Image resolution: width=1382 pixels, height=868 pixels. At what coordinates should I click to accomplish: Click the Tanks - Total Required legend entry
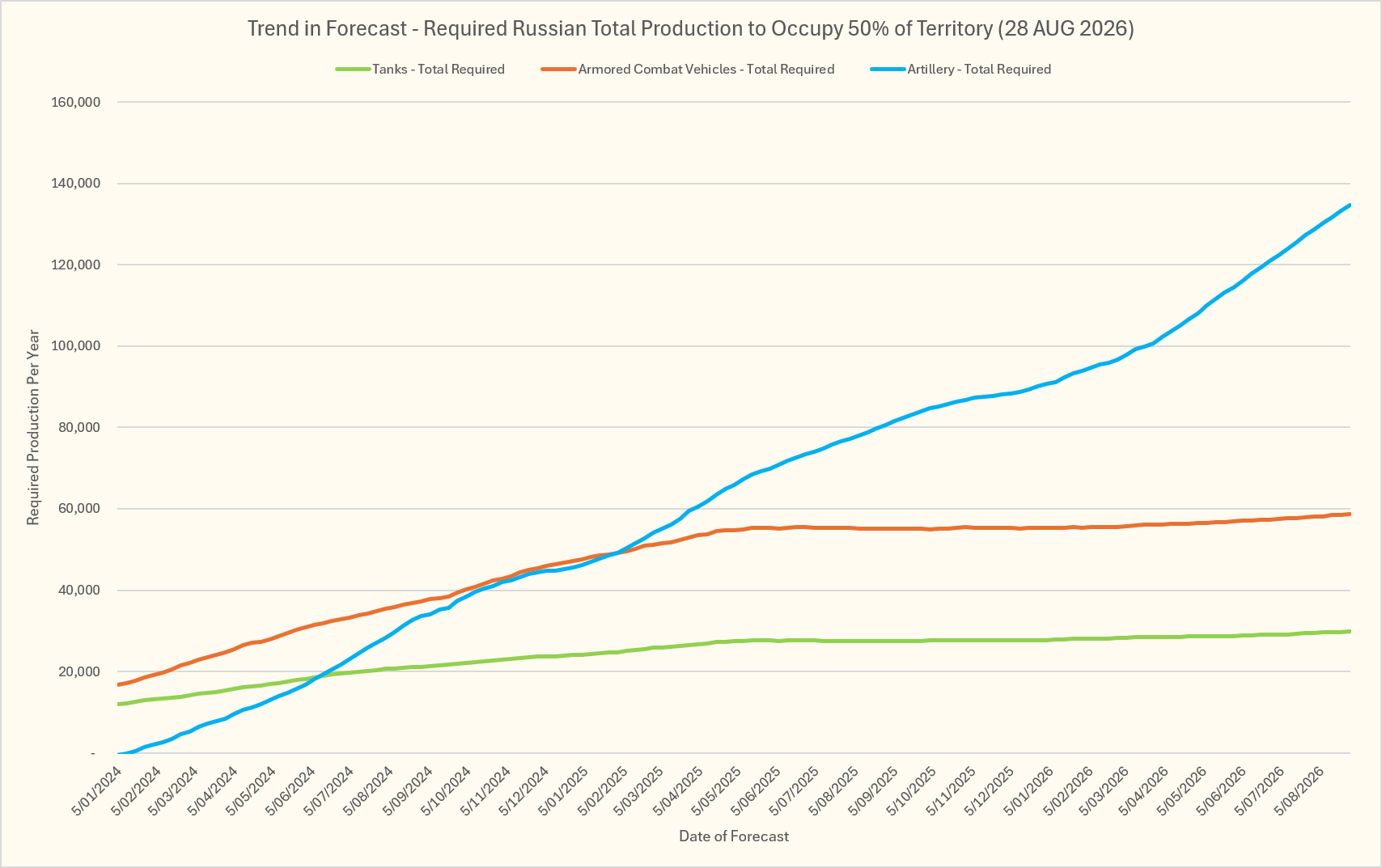(x=421, y=70)
